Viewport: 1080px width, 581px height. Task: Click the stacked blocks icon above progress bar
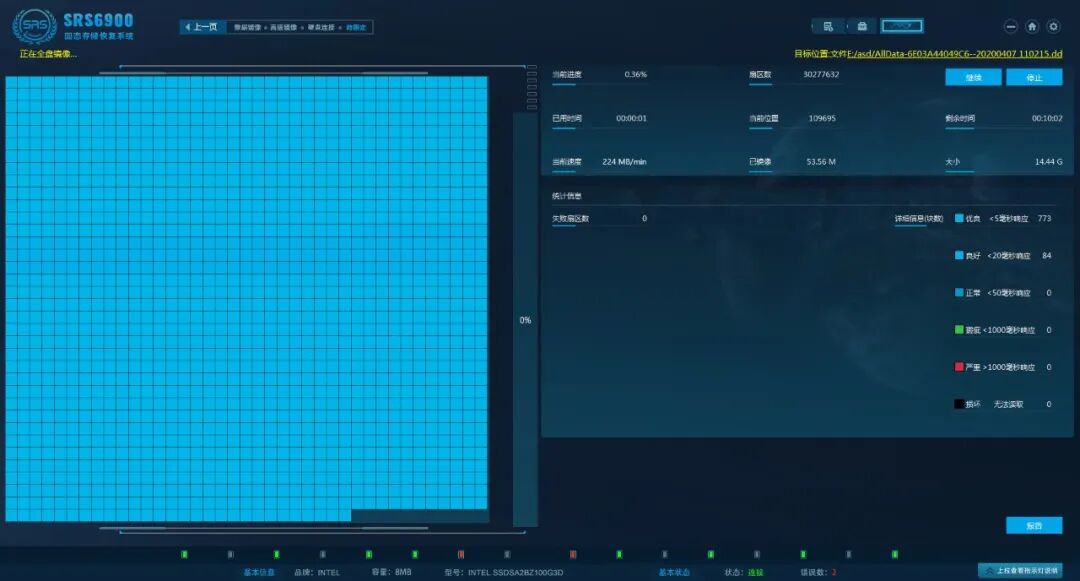tap(531, 88)
